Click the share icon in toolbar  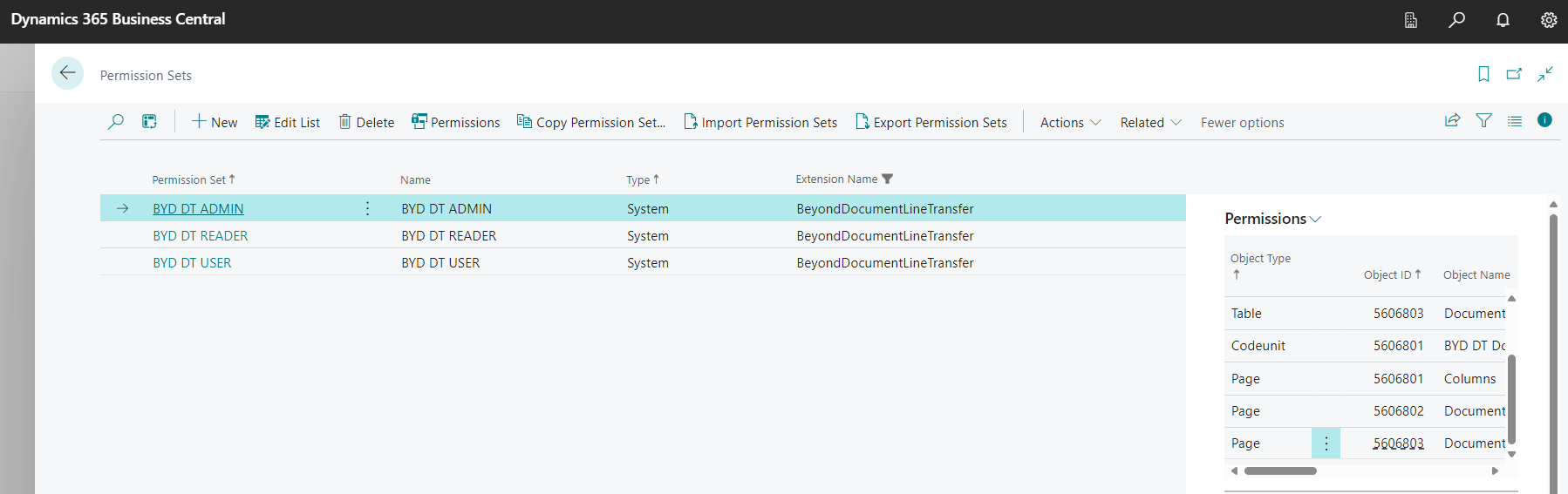pyautogui.click(x=1452, y=121)
